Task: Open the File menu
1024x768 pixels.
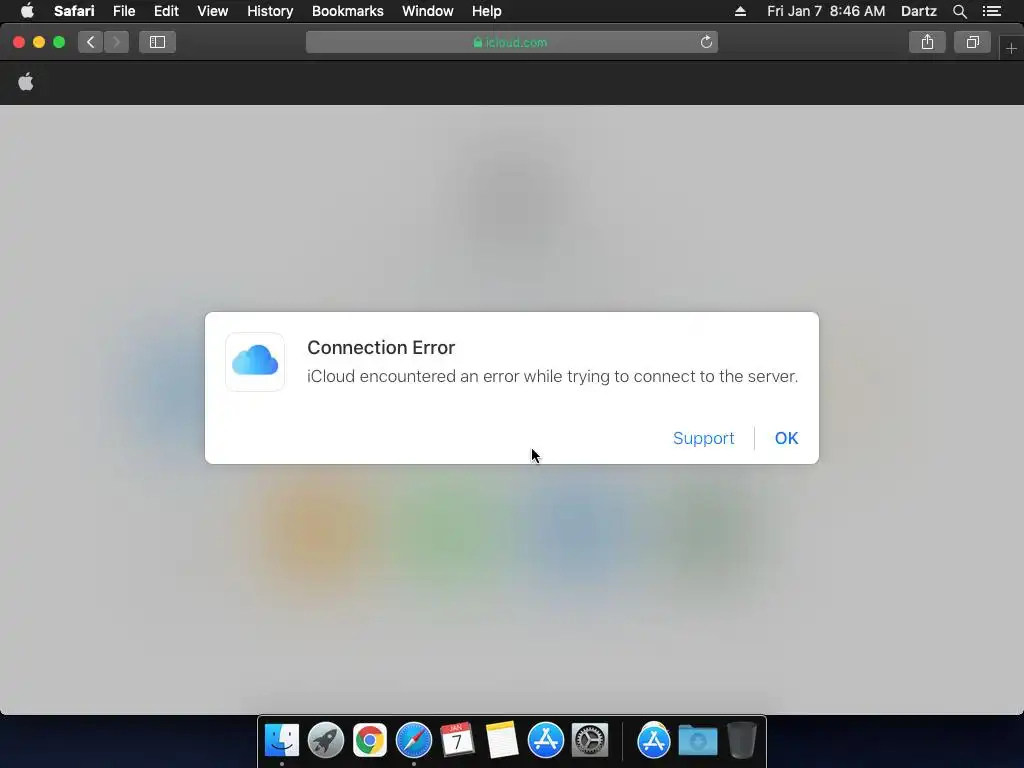Action: tap(123, 11)
